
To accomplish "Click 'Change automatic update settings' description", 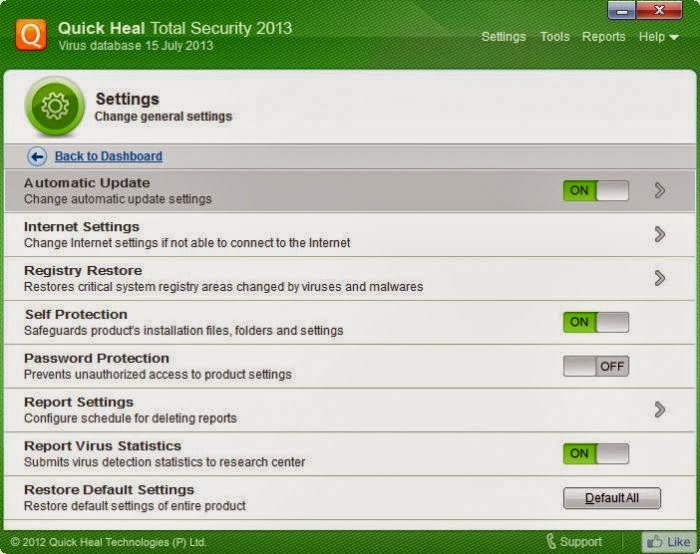I will pyautogui.click(x=118, y=199).
